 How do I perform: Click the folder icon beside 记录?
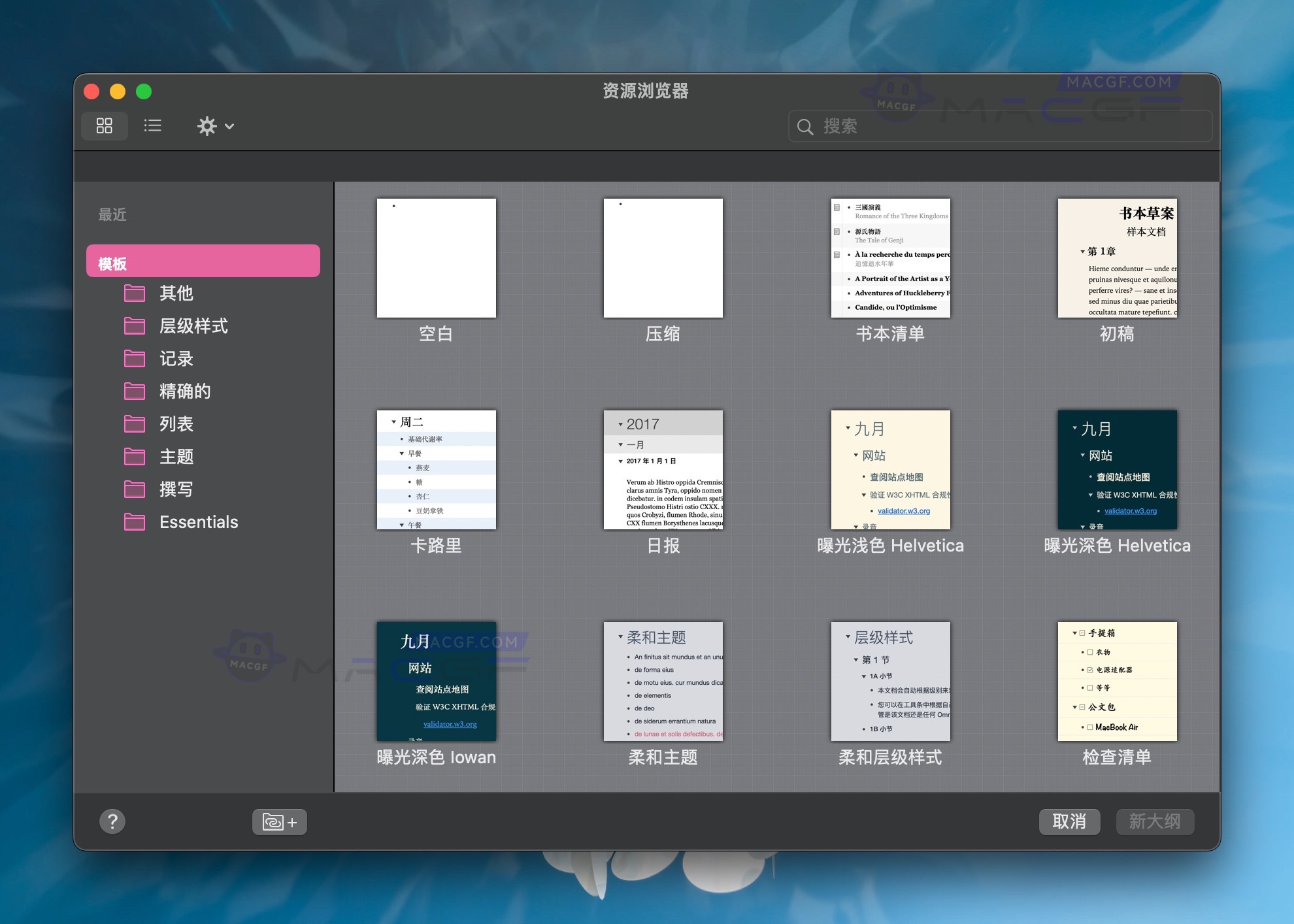coord(134,358)
